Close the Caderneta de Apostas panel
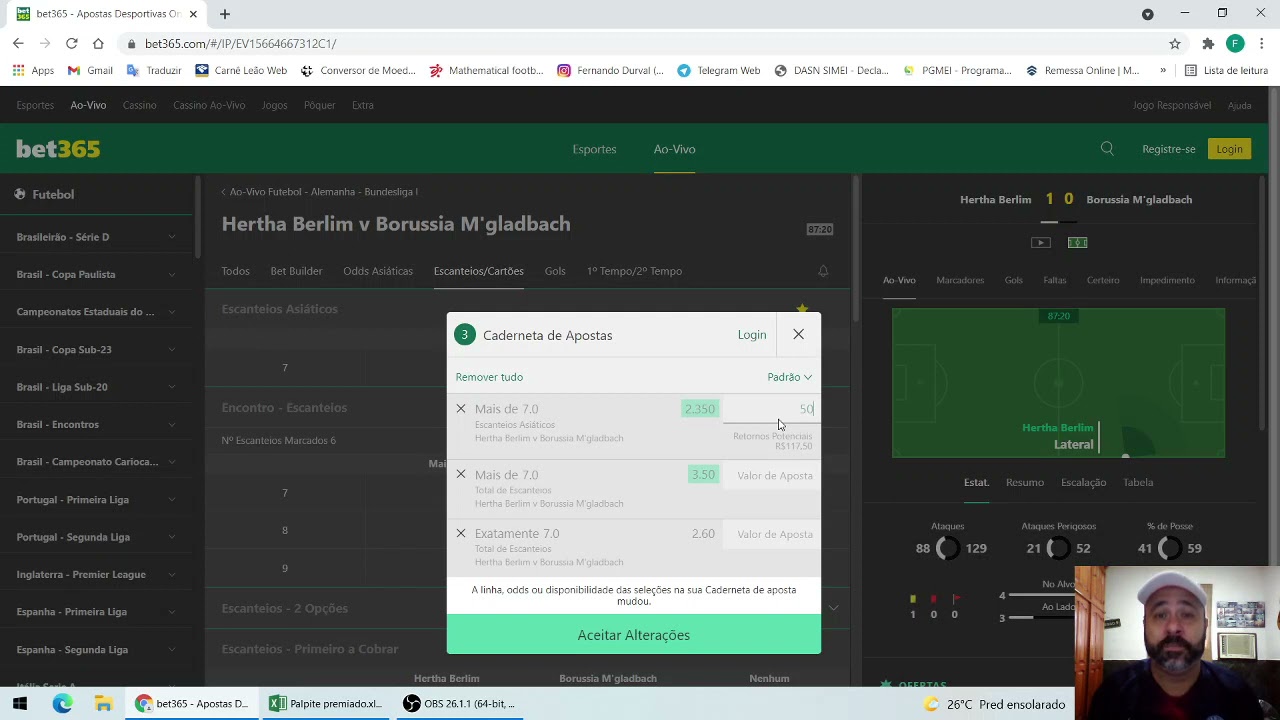1280x720 pixels. point(798,334)
